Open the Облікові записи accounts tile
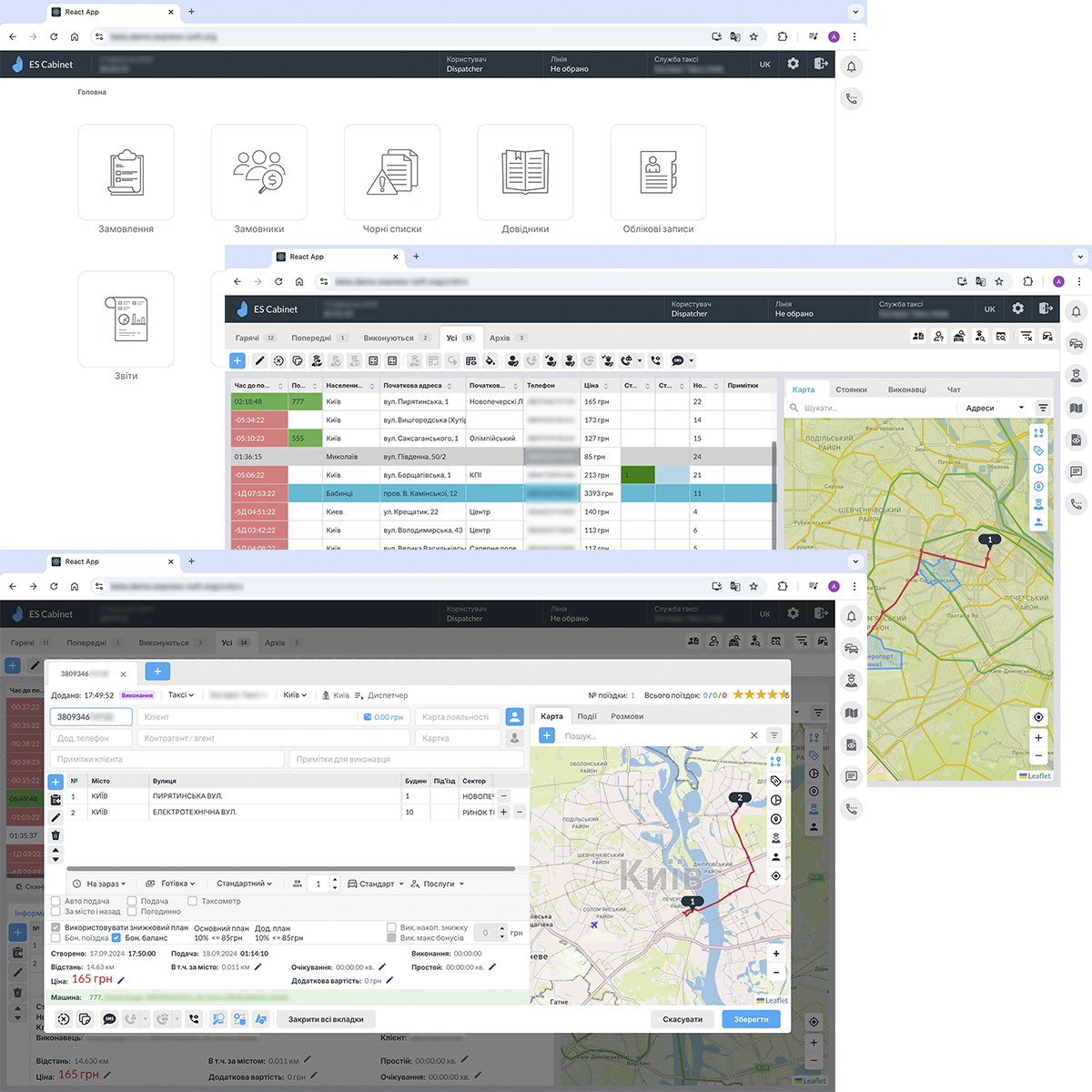1092x1092 pixels. [658, 172]
